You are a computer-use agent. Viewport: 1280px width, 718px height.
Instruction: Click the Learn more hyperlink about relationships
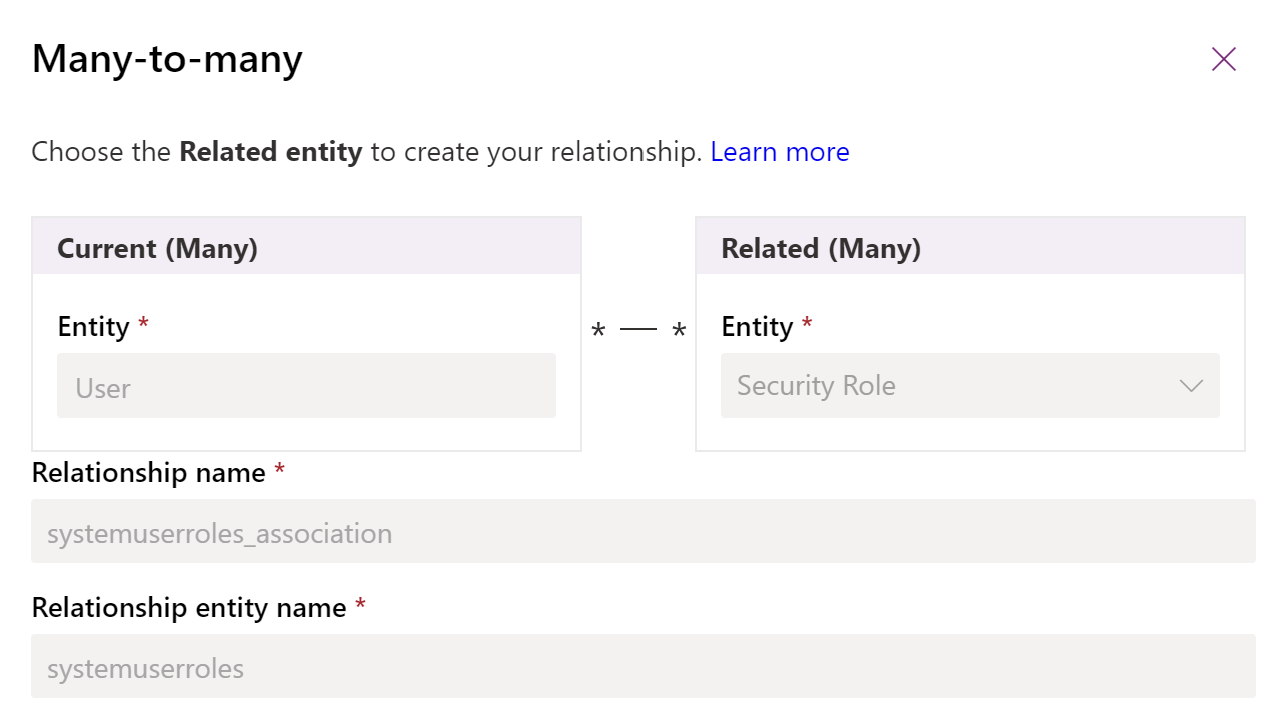[780, 151]
